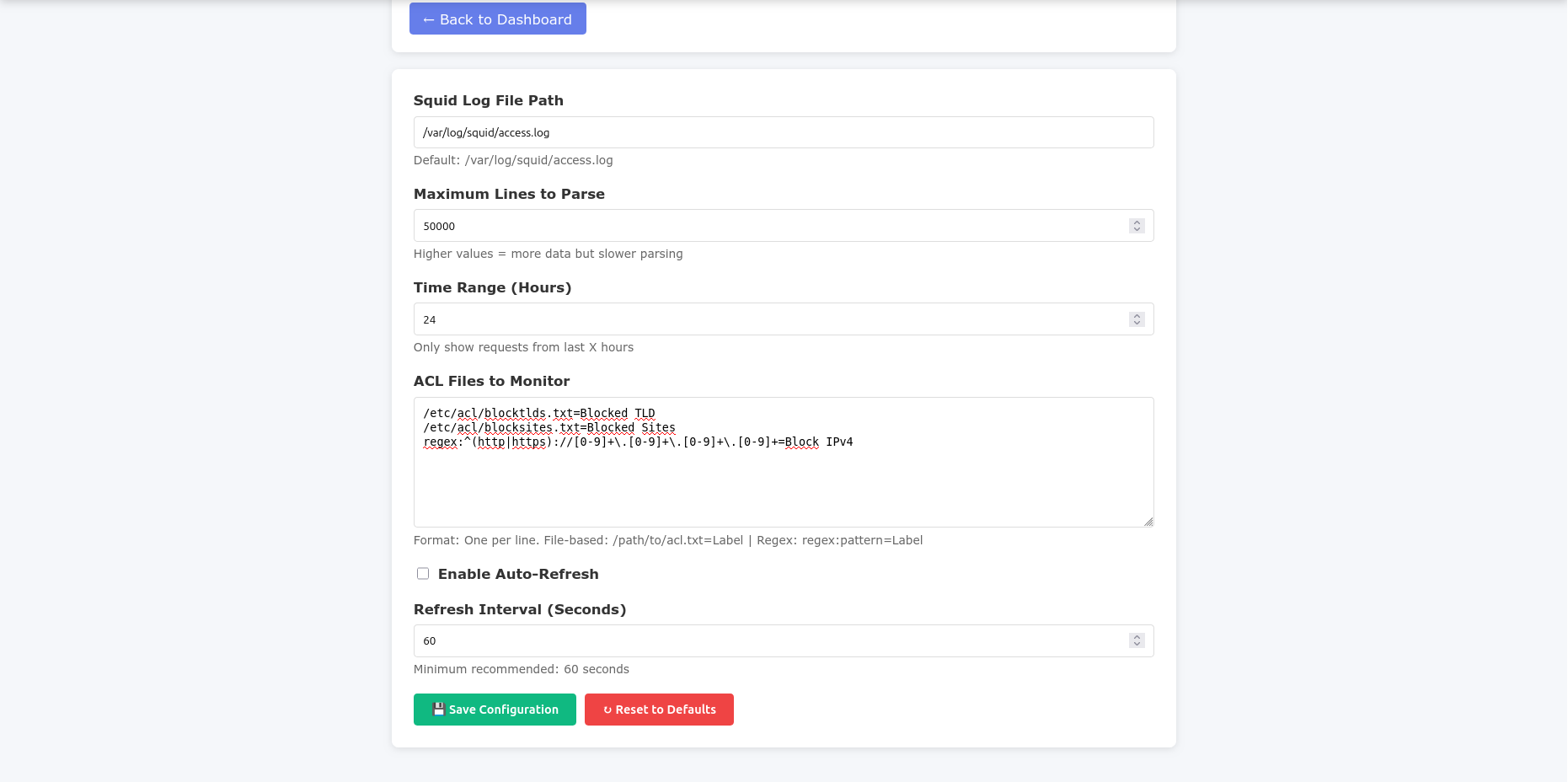The width and height of the screenshot is (1568, 782).
Task: Click the Maximum Lines to Parse input
Action: [784, 226]
